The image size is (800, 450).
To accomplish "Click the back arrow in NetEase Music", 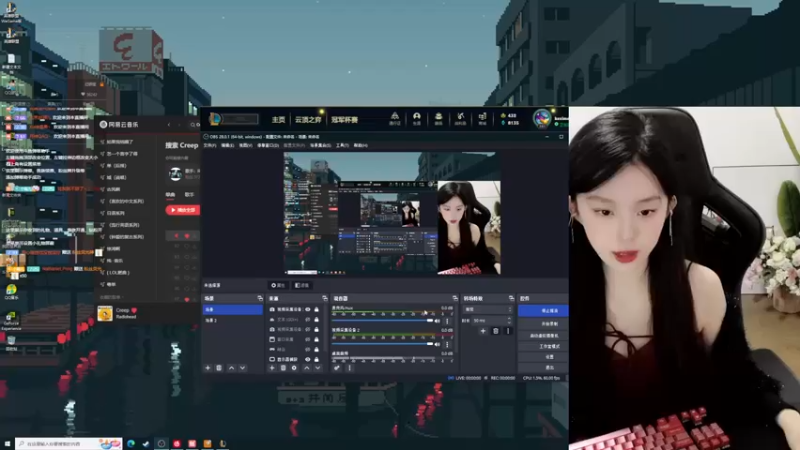I will (x=169, y=124).
